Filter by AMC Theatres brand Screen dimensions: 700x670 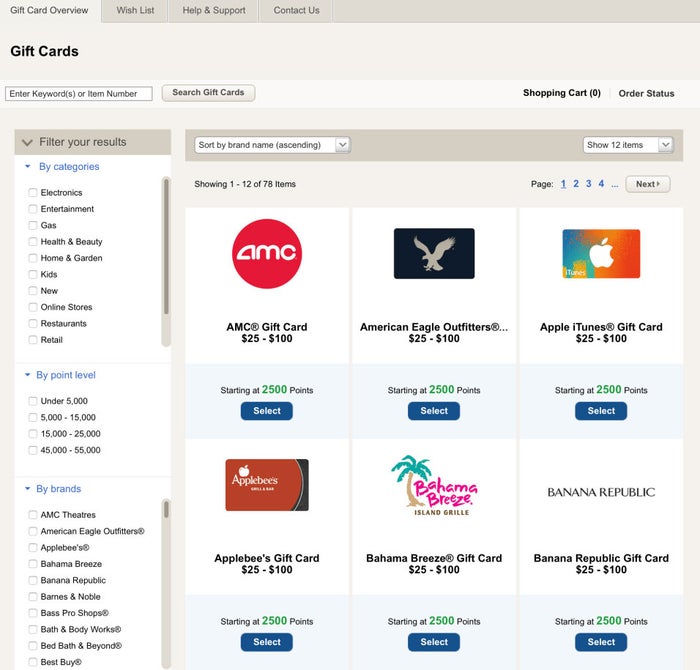[x=33, y=515]
